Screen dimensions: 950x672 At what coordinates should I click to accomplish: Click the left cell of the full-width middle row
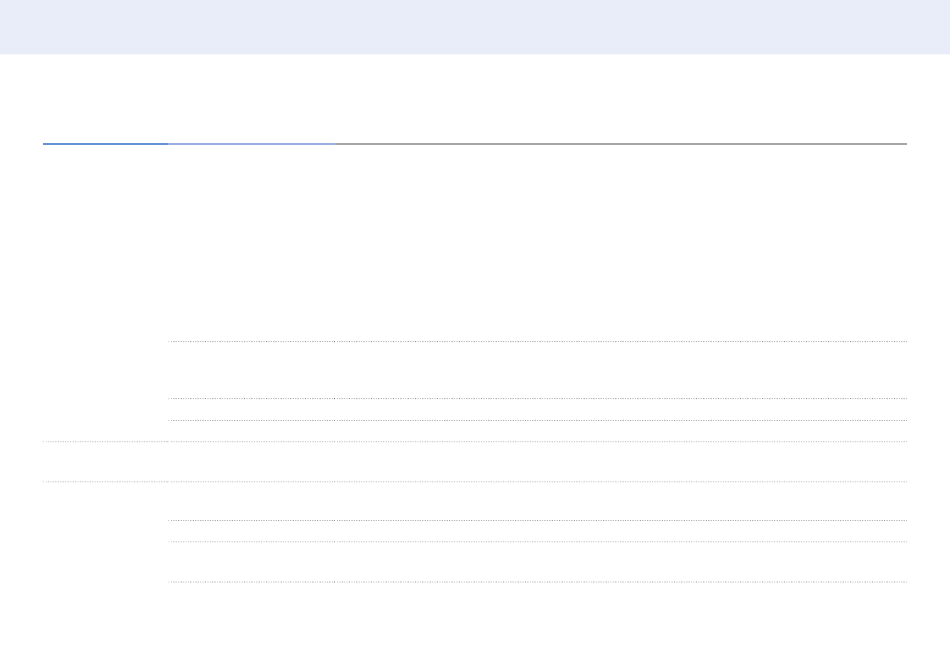coord(105,461)
